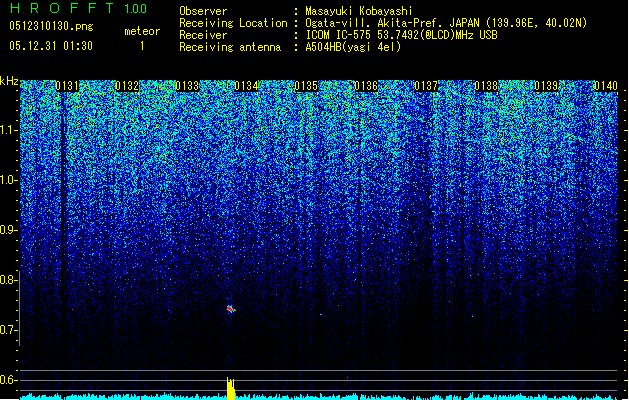Screen dimensions: 629x400
Task: Click observer name Masayuki Kobayashi
Action: pyautogui.click(x=359, y=11)
